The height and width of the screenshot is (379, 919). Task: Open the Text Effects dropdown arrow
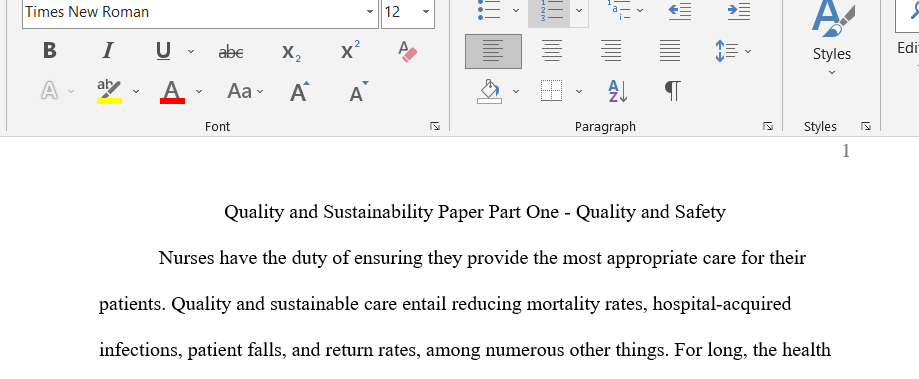[72, 91]
